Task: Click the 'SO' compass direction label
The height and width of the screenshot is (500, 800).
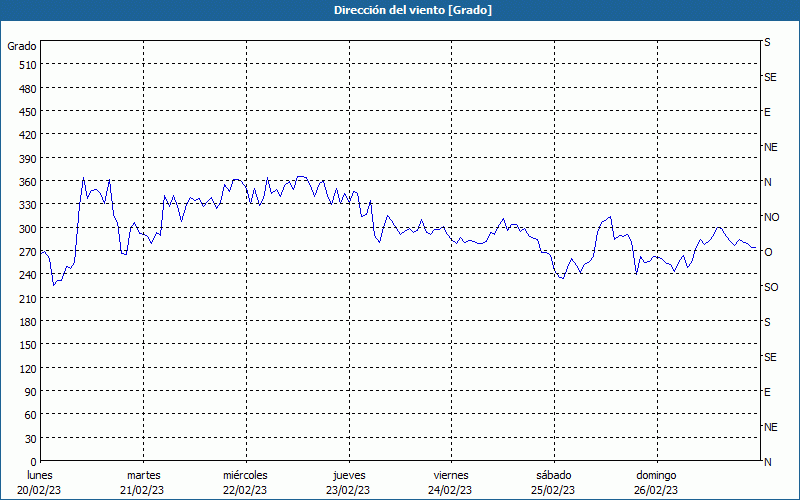Action: tap(771, 287)
